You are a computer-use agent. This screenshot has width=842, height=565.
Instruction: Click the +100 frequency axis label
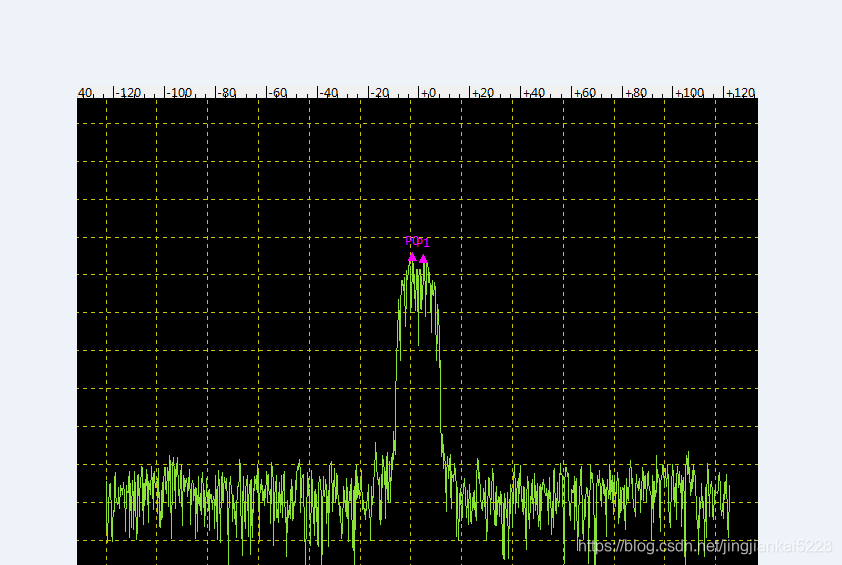689,93
